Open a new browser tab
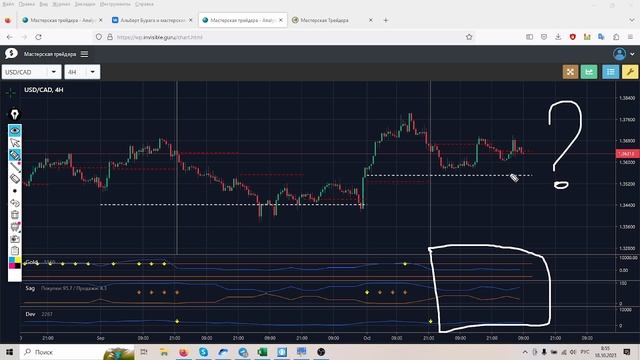The height and width of the screenshot is (360, 640). [x=386, y=20]
